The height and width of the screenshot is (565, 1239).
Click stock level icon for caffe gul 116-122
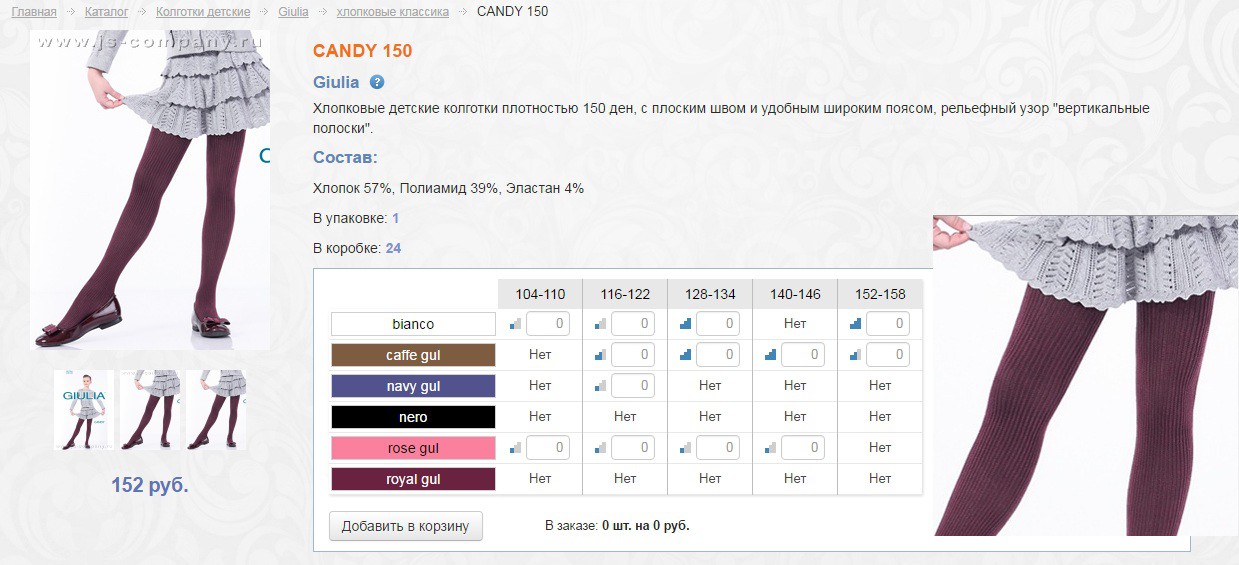(600, 355)
